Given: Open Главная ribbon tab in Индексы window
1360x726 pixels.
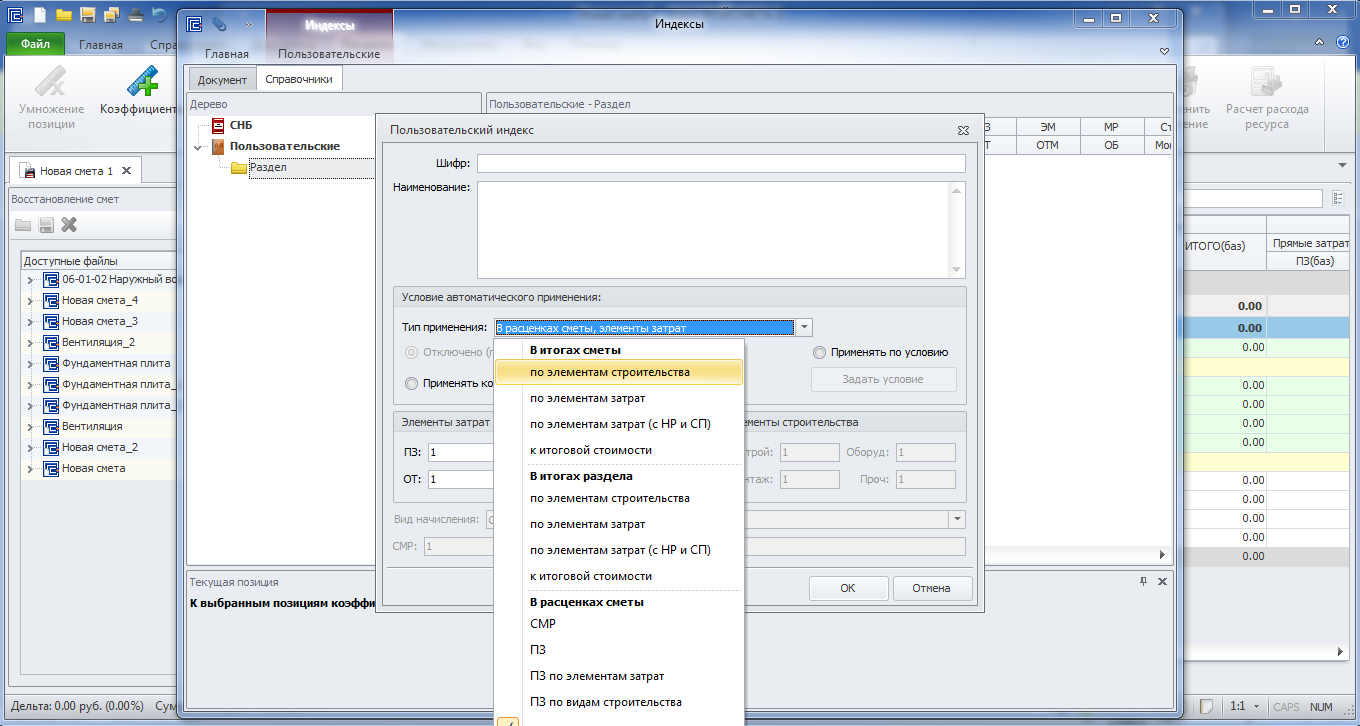Looking at the screenshot, I should coord(227,54).
